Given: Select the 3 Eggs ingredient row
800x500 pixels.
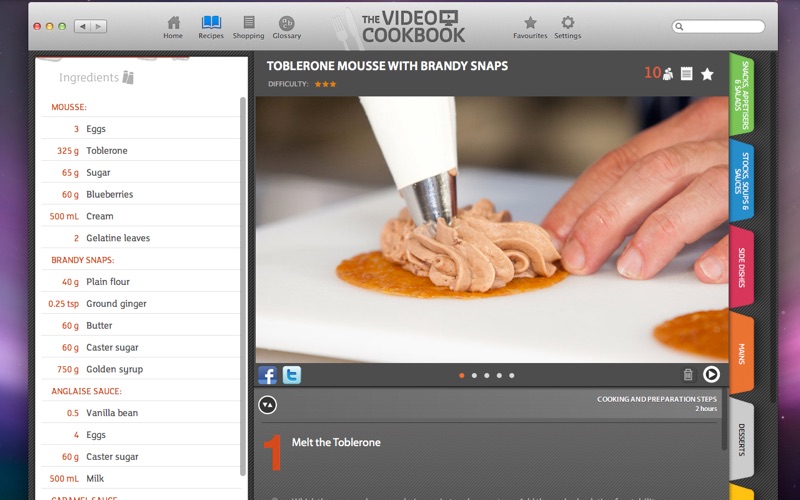Looking at the screenshot, I should [x=141, y=129].
